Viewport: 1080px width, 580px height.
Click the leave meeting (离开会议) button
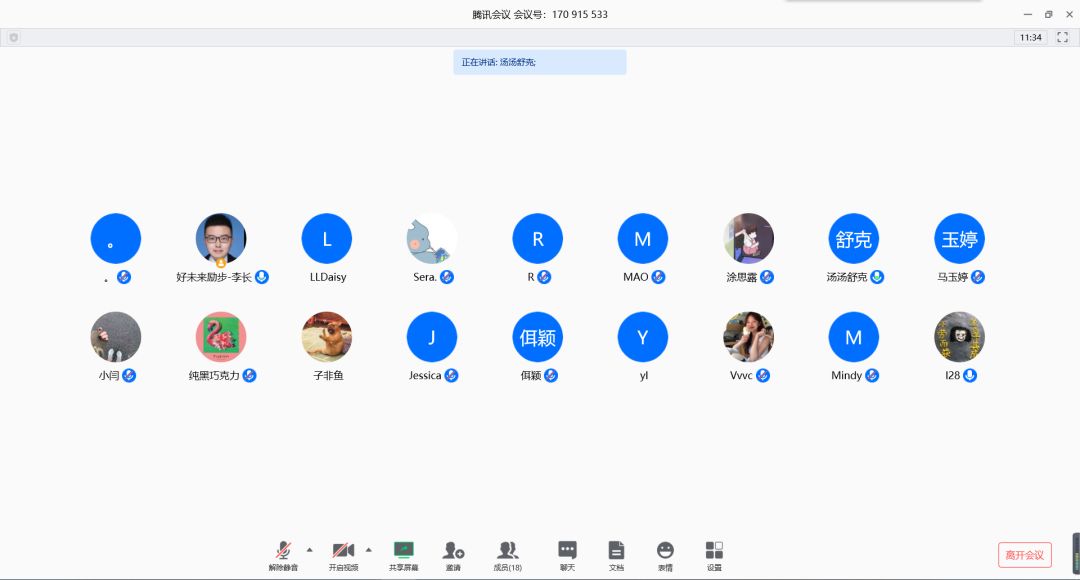pyautogui.click(x=1024, y=555)
